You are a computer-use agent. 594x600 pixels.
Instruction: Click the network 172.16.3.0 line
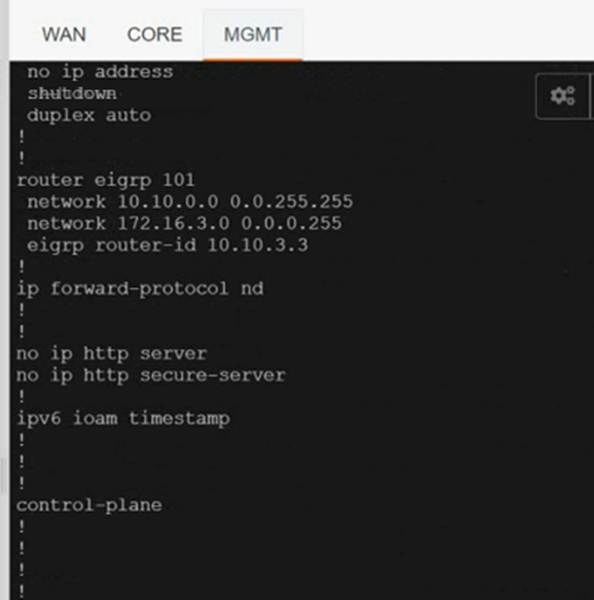coord(184,223)
